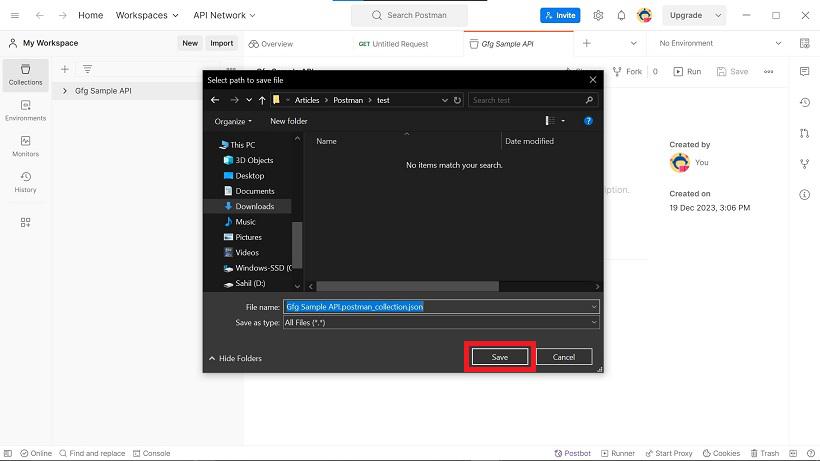Click the Save button in dialog

pos(500,357)
